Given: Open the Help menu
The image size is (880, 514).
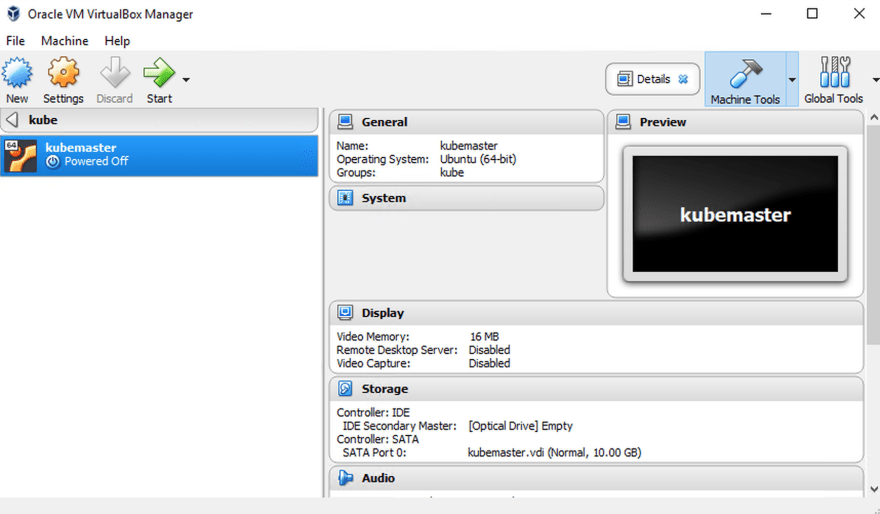Looking at the screenshot, I should [117, 41].
